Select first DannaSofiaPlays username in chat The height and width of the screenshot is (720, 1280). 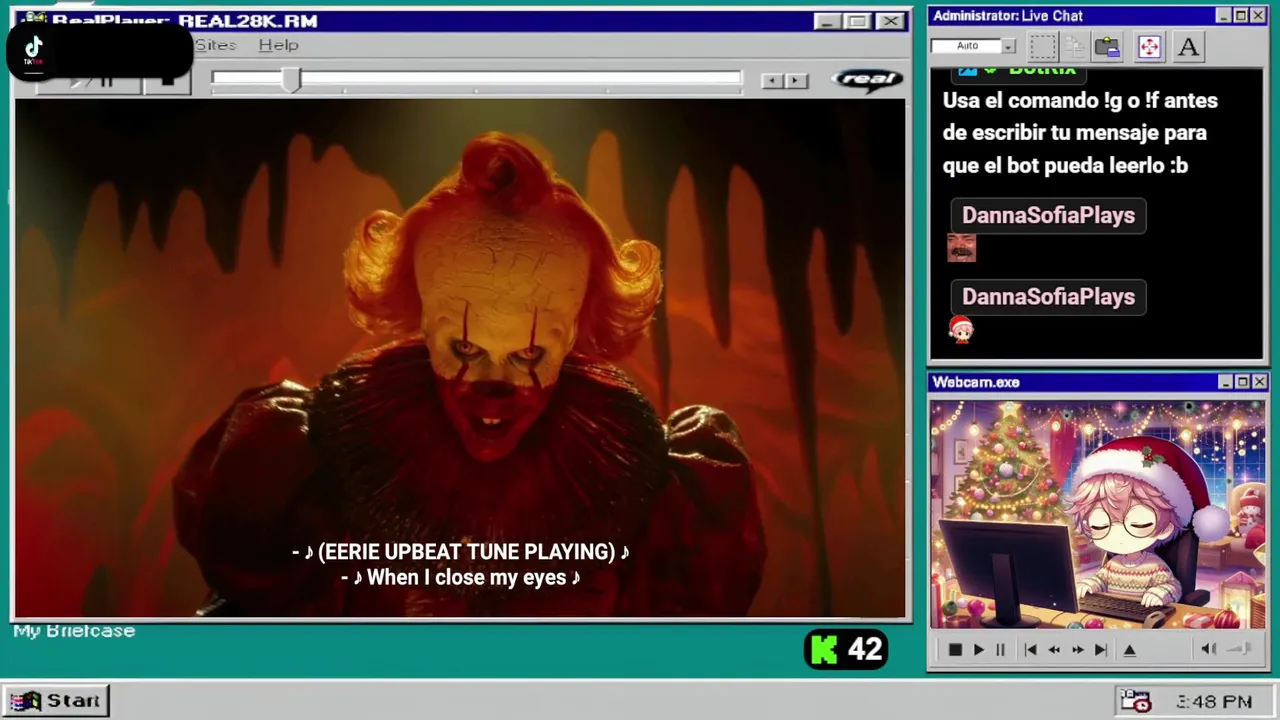[1048, 215]
